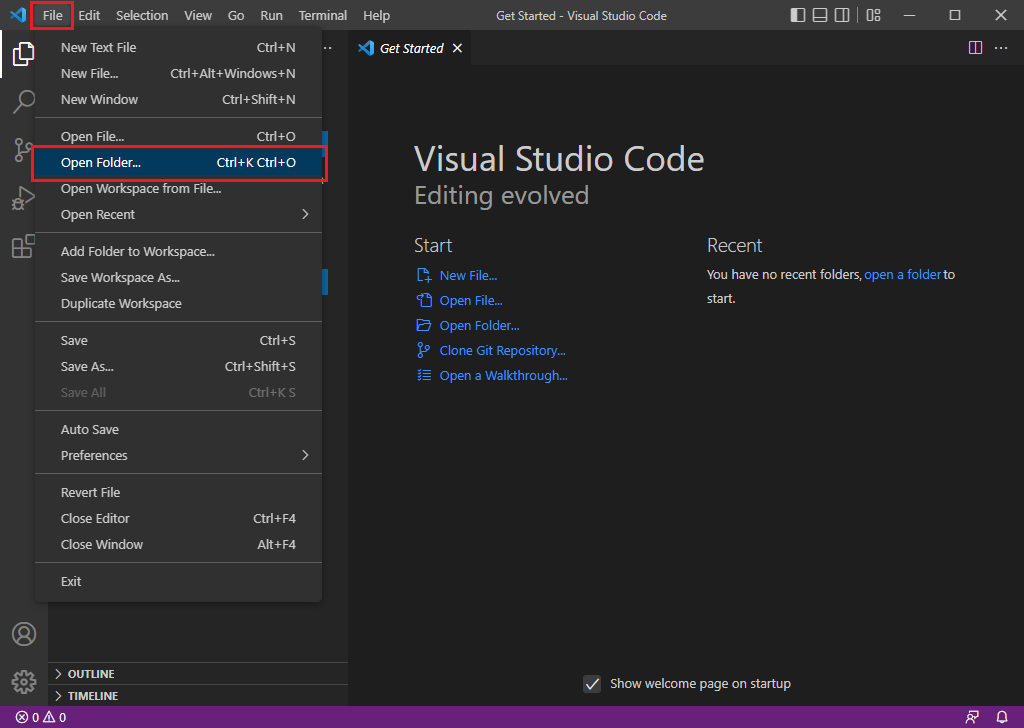Image resolution: width=1024 pixels, height=728 pixels.
Task: Open the View menu
Action: click(198, 15)
